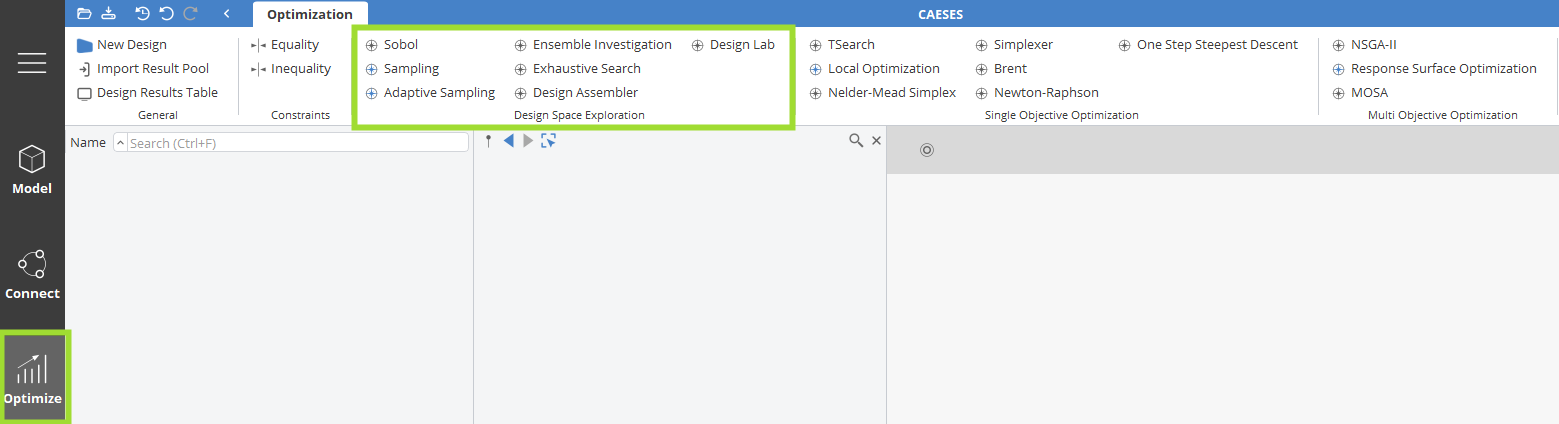This screenshot has height=424, width=1559.
Task: Create a TSearch optimization engine
Action: [x=842, y=45]
